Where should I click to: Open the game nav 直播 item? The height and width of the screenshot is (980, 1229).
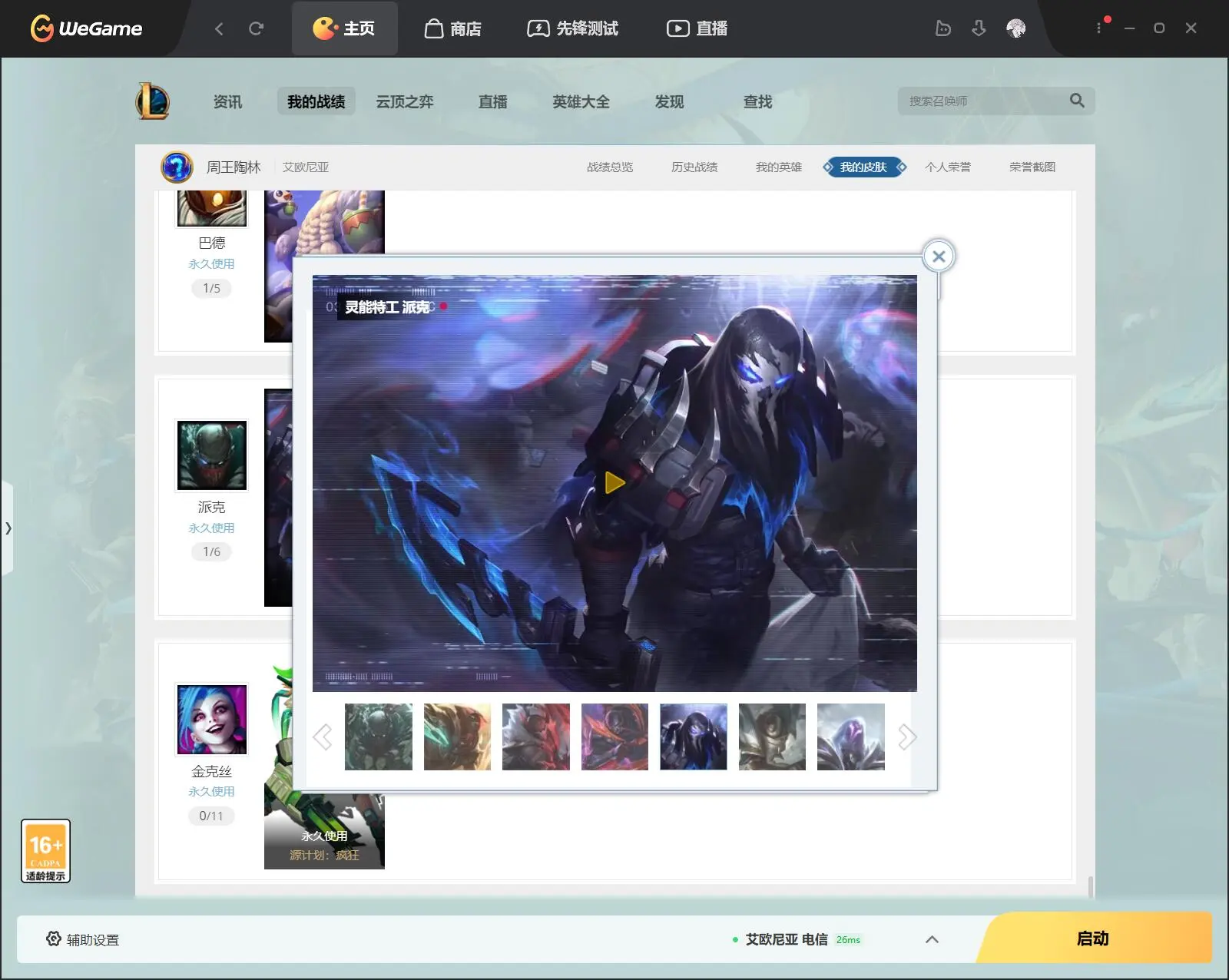[492, 101]
